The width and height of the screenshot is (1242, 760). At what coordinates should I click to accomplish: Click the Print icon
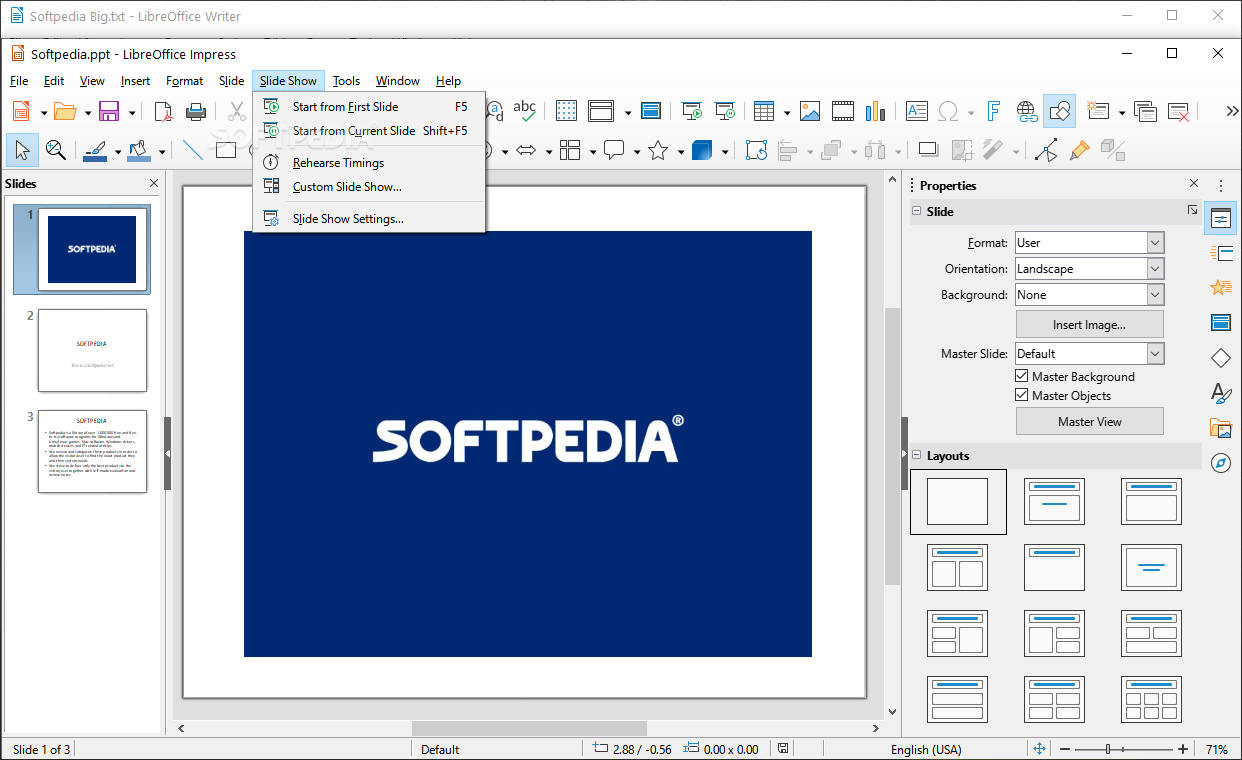point(196,112)
